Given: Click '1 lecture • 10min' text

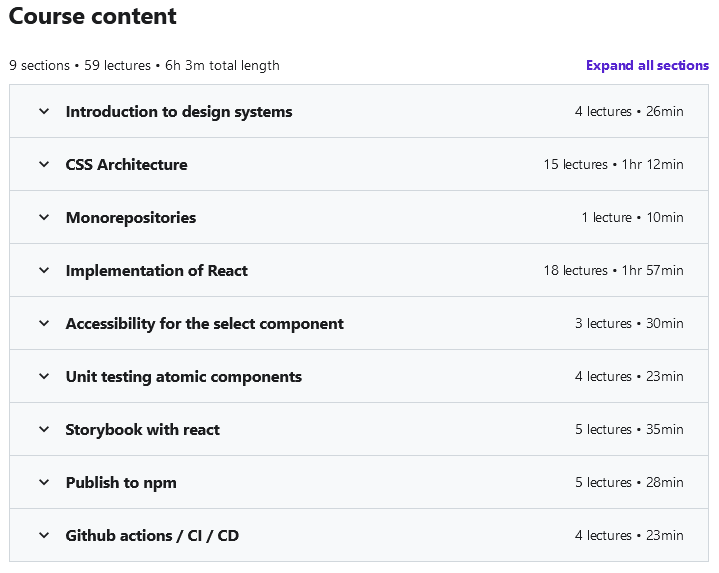Looking at the screenshot, I should [633, 217].
